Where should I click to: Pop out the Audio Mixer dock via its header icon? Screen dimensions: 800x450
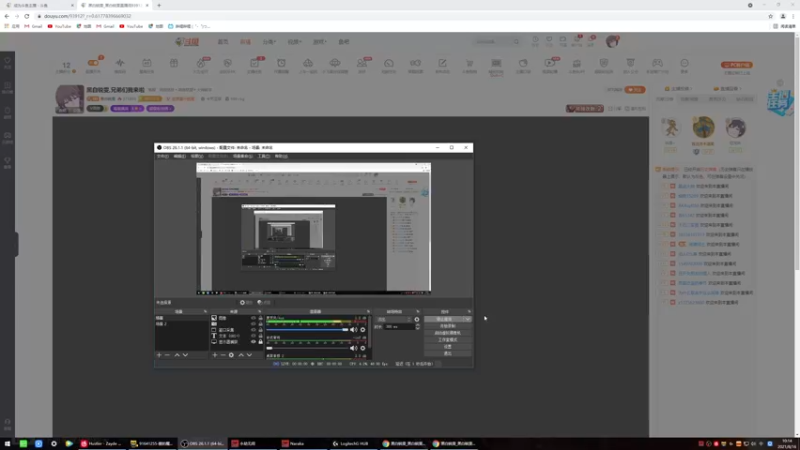click(x=368, y=311)
